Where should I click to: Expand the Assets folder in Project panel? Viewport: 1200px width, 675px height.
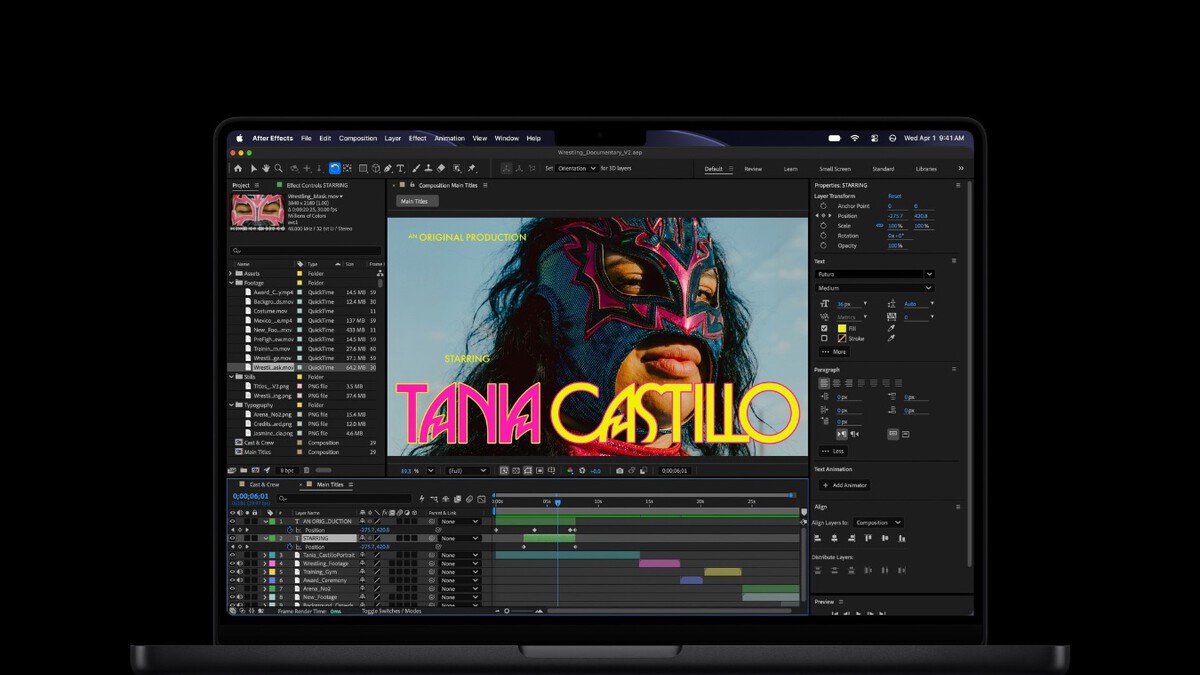click(x=231, y=273)
